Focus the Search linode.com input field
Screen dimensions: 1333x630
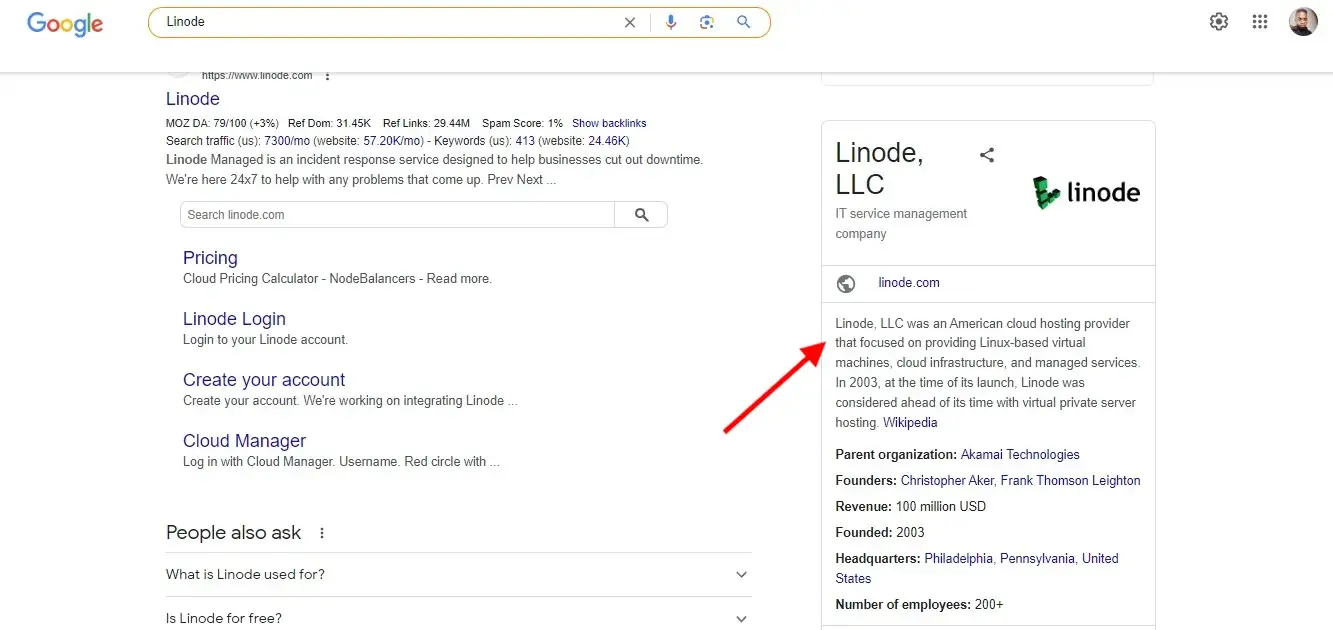tap(398, 215)
